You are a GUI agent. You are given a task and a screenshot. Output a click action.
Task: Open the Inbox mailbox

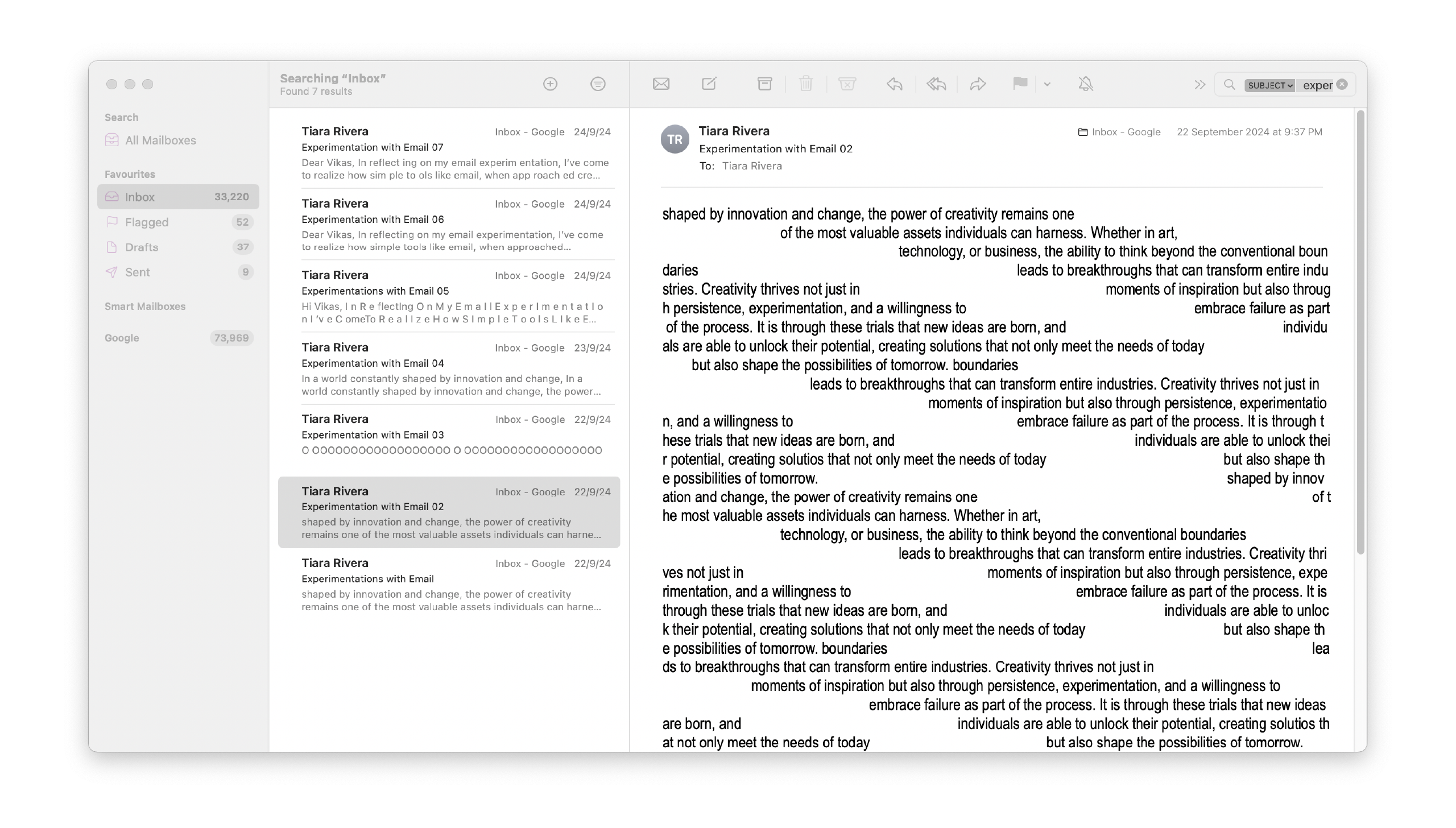click(x=178, y=197)
